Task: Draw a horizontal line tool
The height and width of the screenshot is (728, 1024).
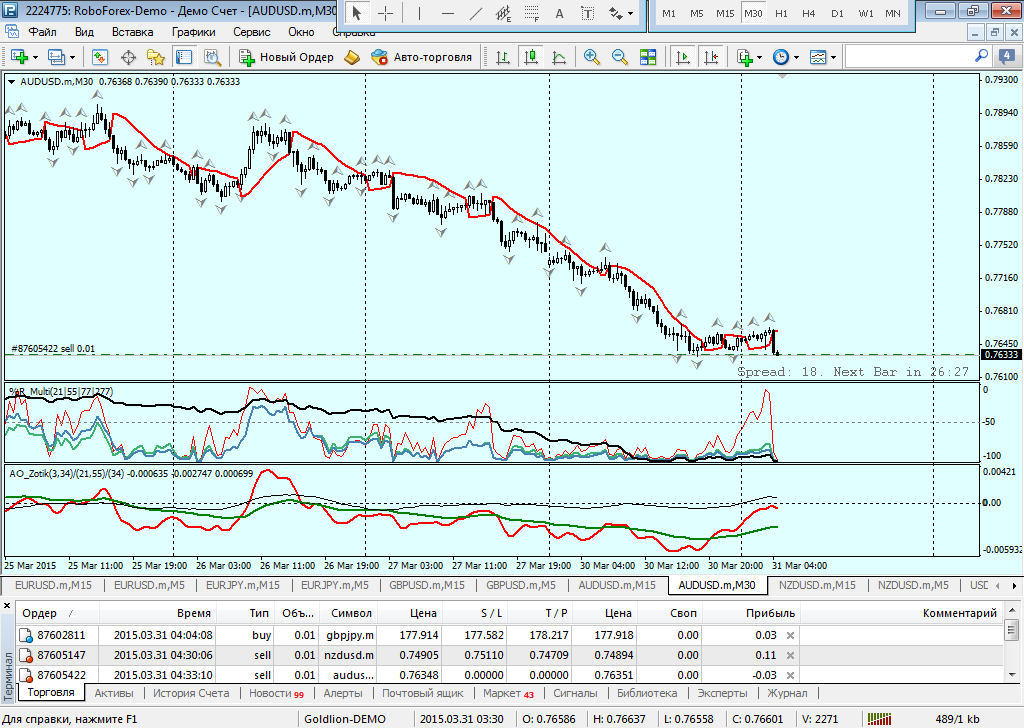Action: click(447, 13)
